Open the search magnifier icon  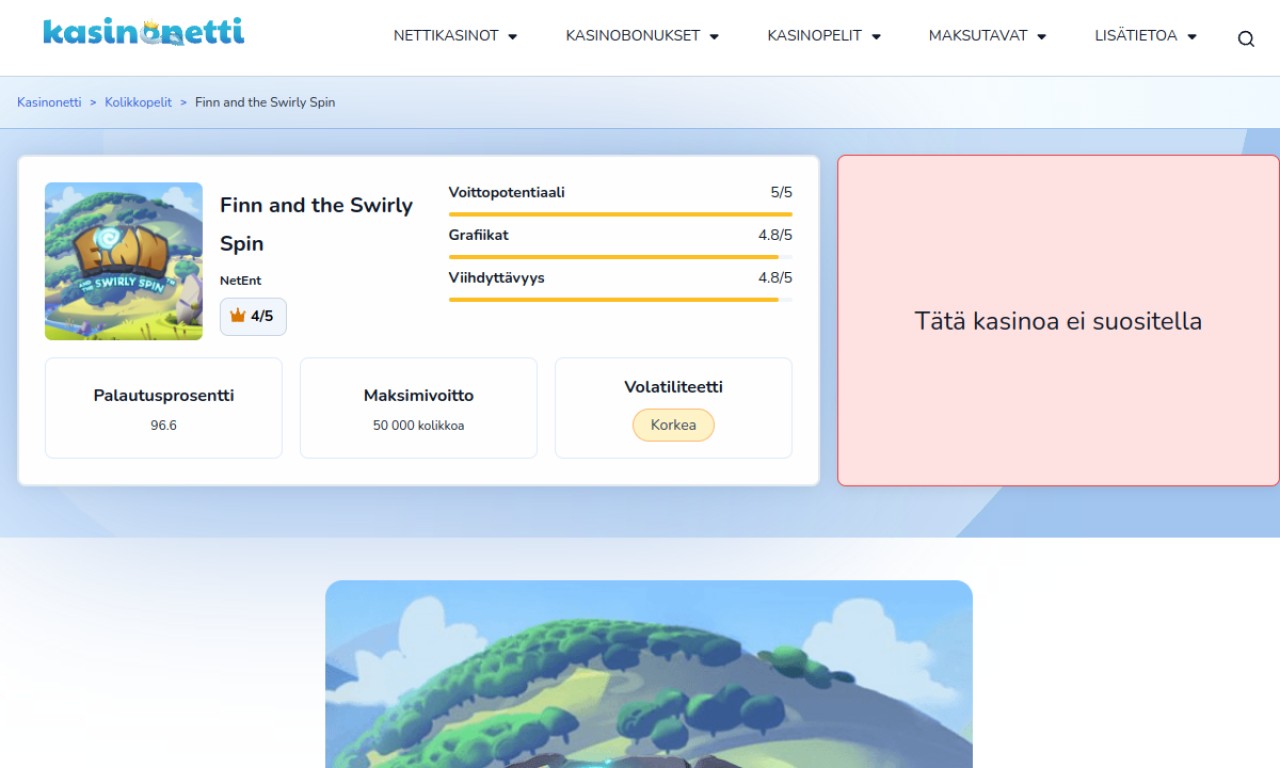[1246, 39]
